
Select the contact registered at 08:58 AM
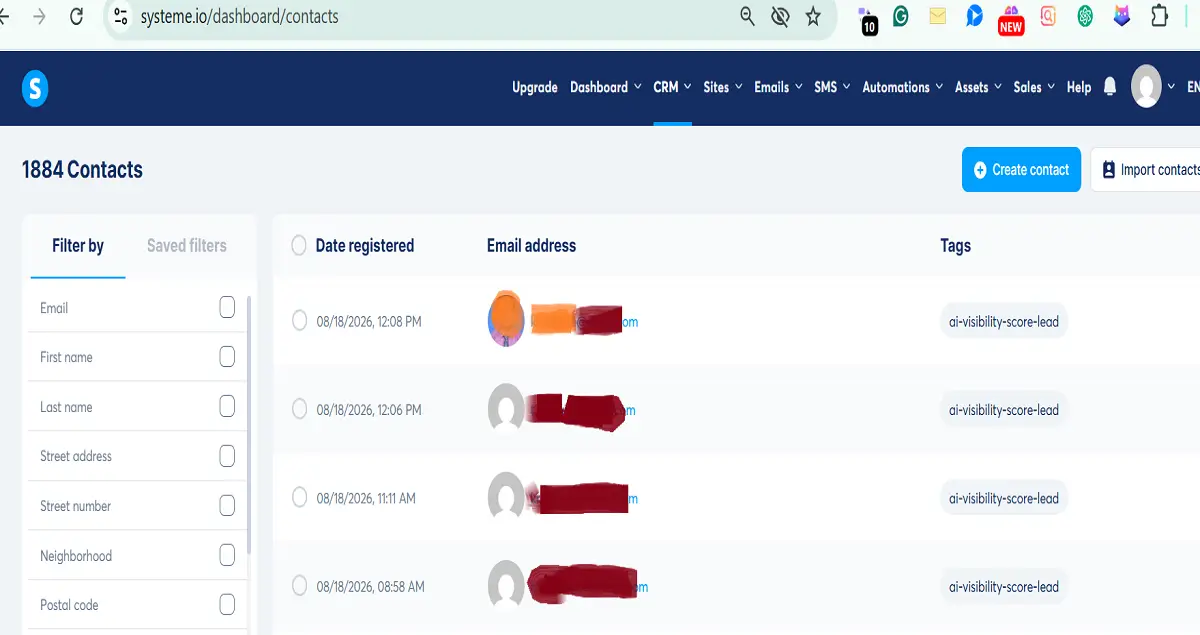pyautogui.click(x=299, y=585)
